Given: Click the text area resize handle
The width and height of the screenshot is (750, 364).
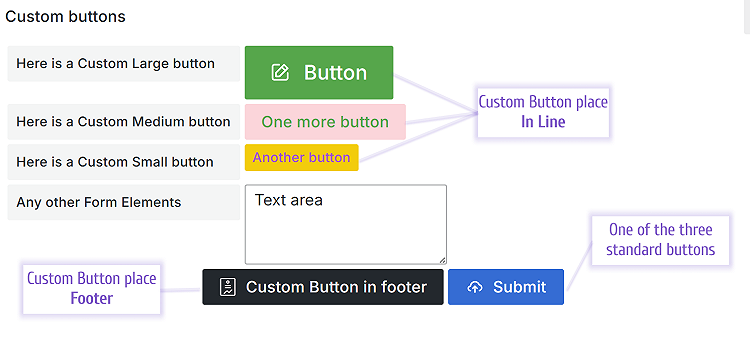Looking at the screenshot, I should 442,260.
